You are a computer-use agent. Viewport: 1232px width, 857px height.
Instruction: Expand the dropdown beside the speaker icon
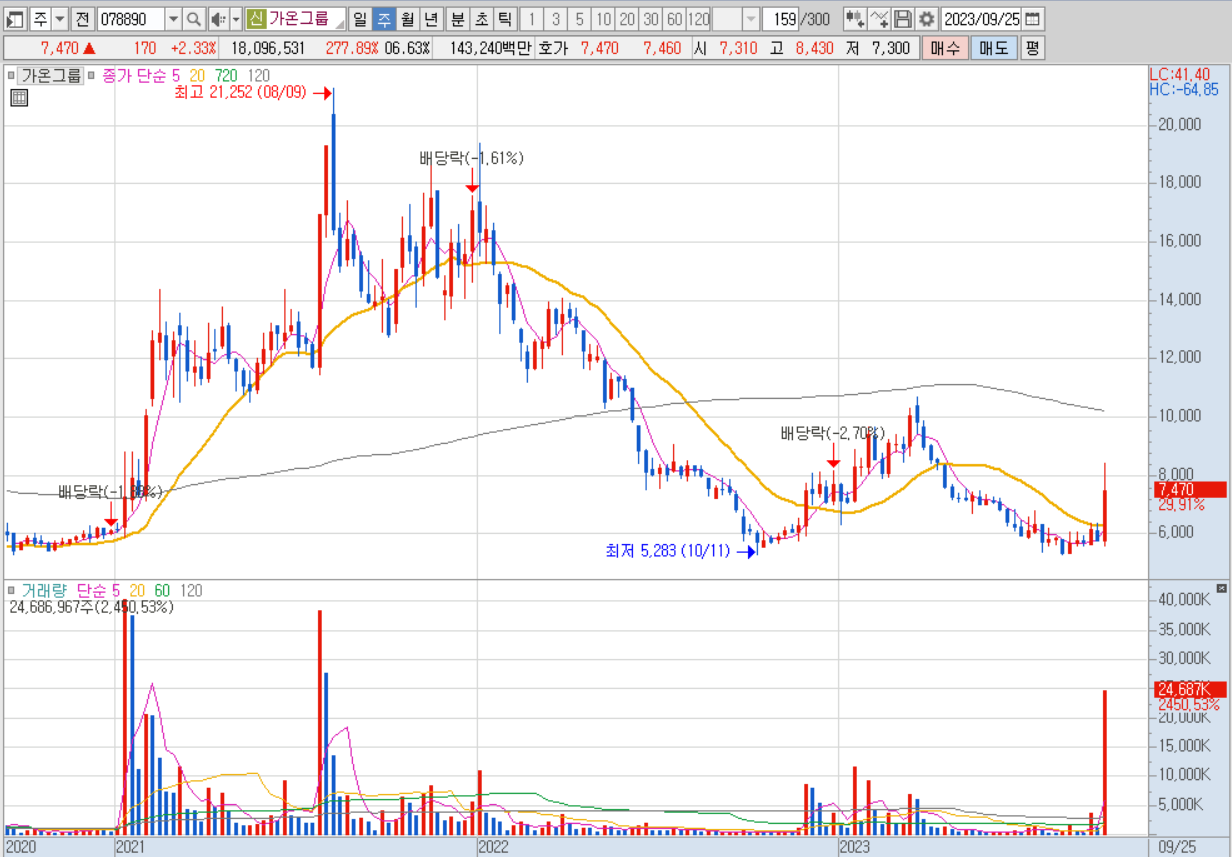[236, 19]
